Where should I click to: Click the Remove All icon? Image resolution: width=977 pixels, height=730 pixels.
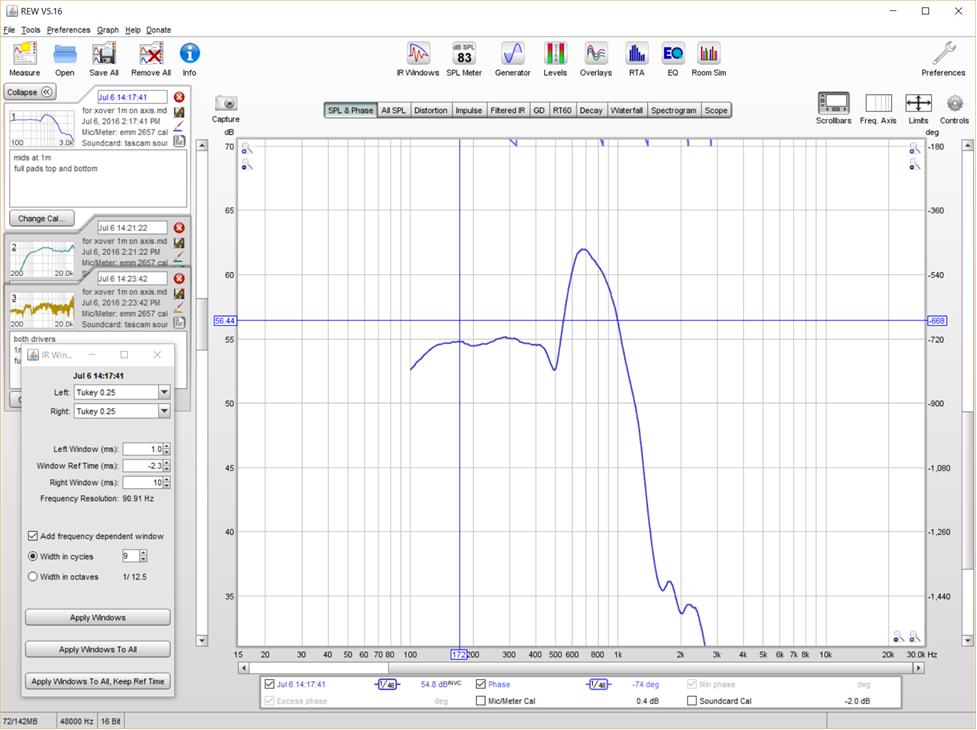click(151, 59)
